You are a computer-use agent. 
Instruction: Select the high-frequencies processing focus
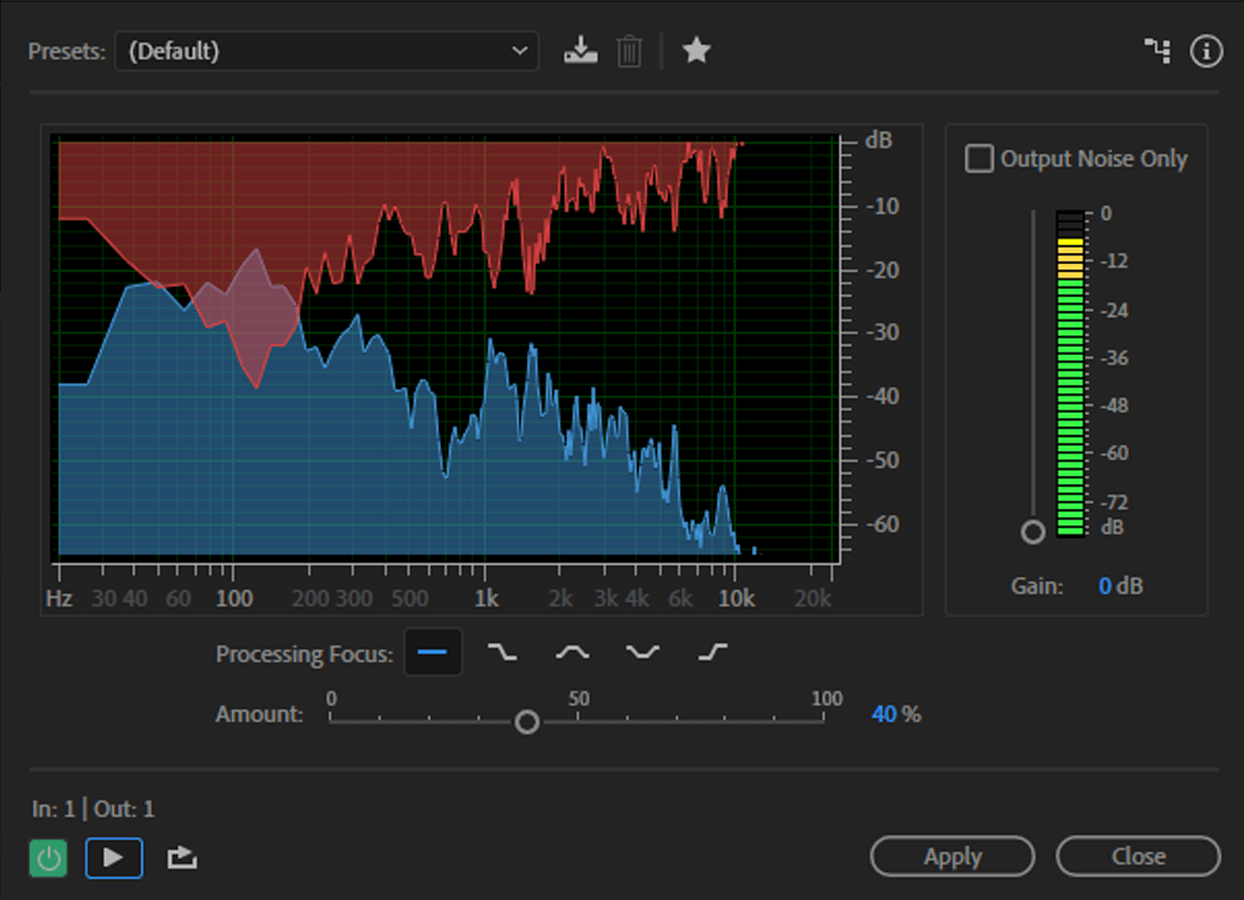click(712, 653)
